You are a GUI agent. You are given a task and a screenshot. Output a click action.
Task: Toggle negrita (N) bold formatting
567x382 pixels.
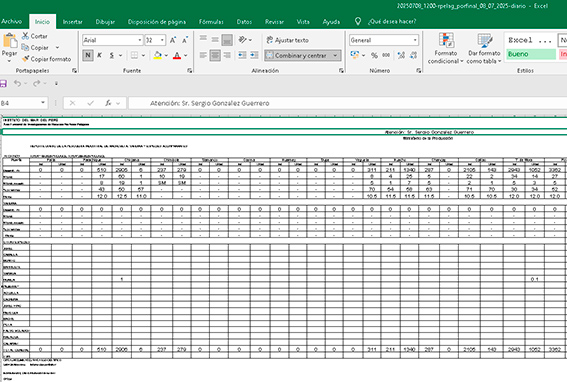click(88, 55)
